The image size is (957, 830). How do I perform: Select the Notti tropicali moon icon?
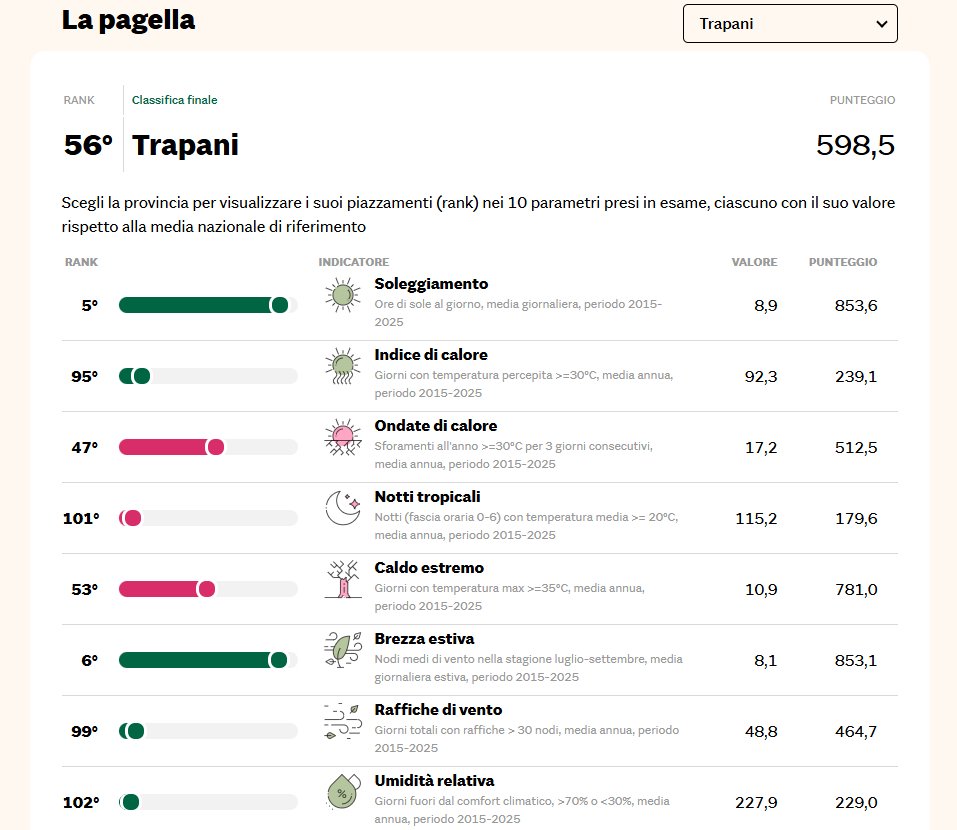point(343,508)
